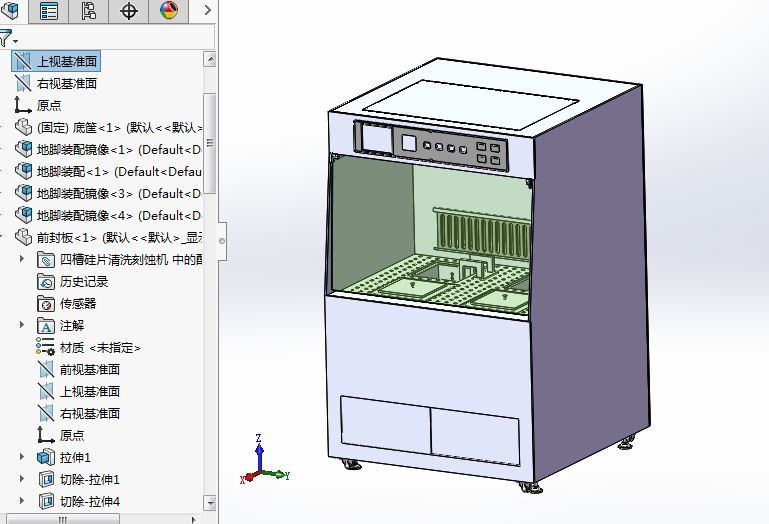
Task: Click the nested 上视基准面 plane icon under 前封板
Action: (46, 391)
